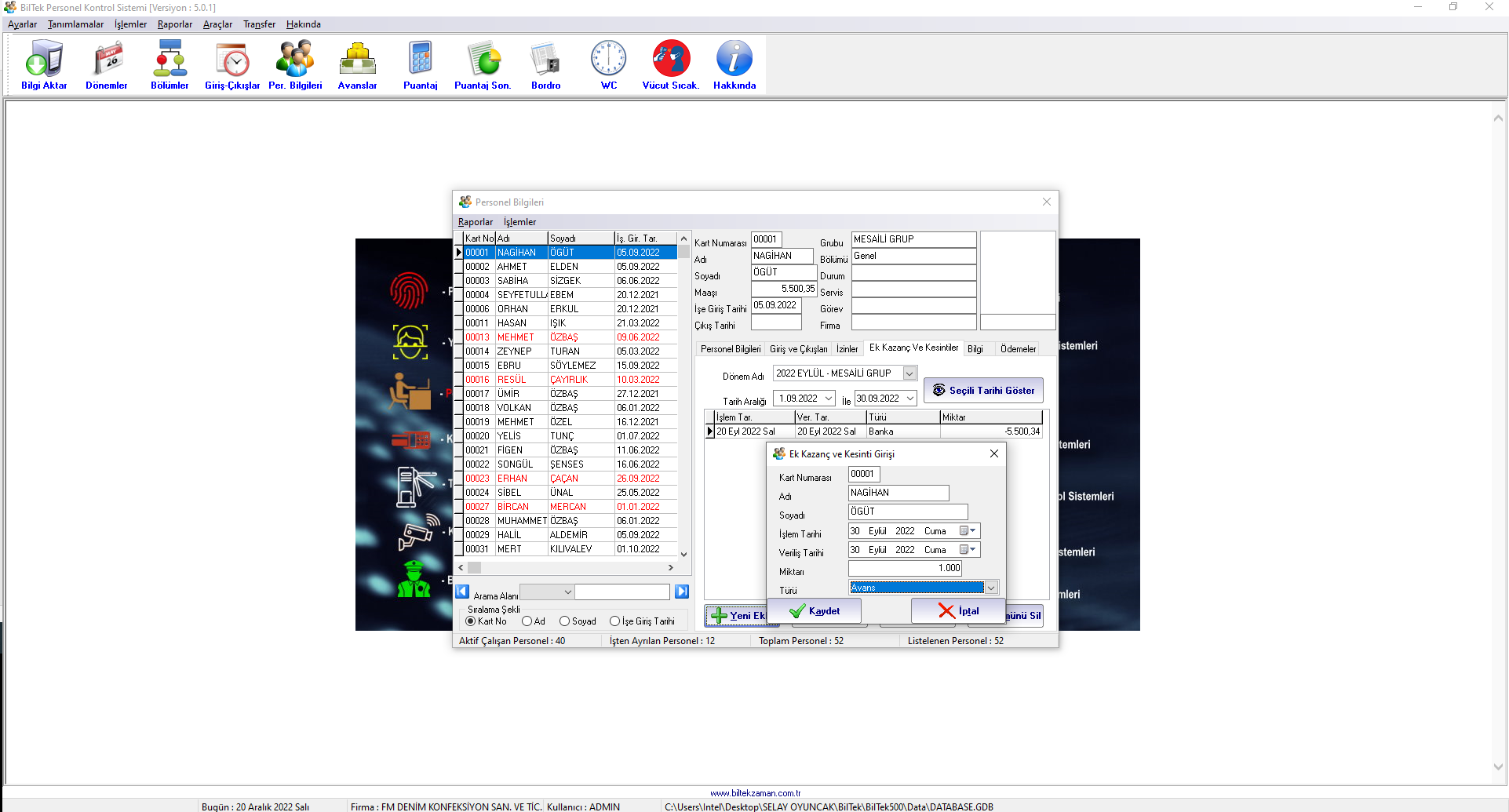The width and height of the screenshot is (1509, 812).
Task: Open the Hakkında info icon
Action: [x=734, y=65]
